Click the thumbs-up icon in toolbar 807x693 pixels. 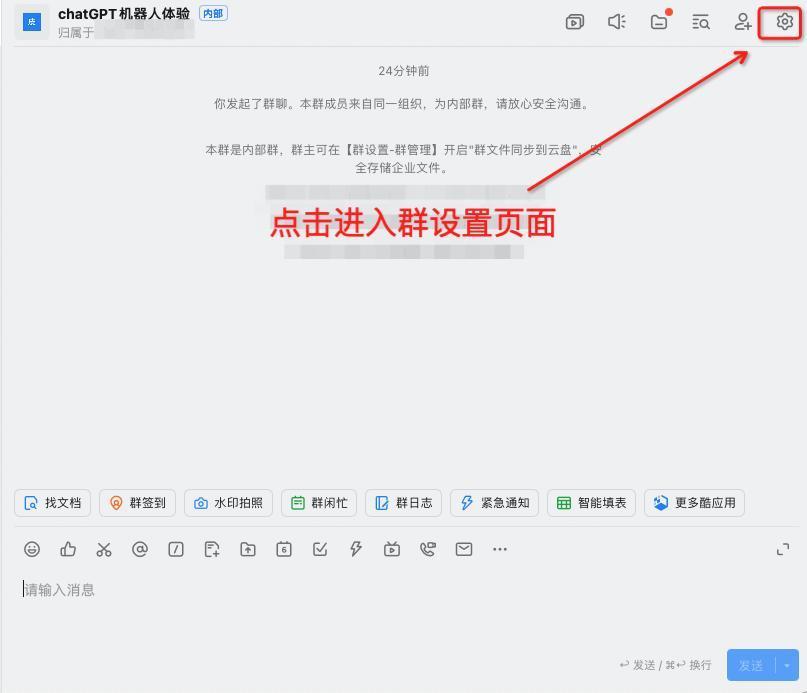point(68,549)
